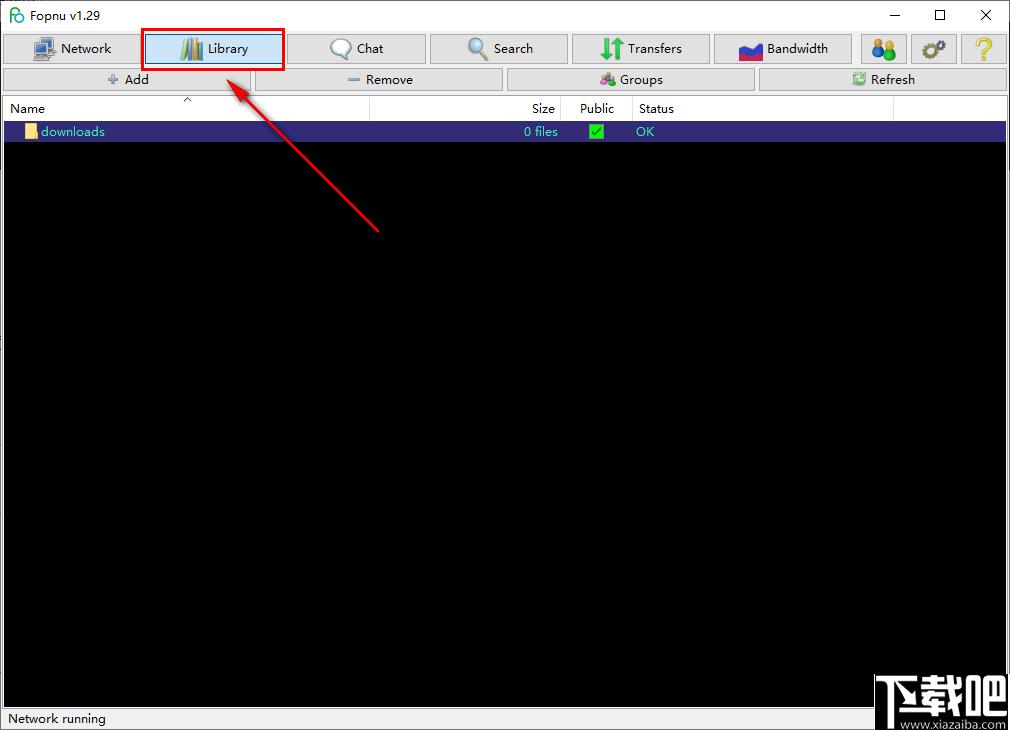The width and height of the screenshot is (1010, 730).
Task: Switch to the Library tab
Action: 213,49
